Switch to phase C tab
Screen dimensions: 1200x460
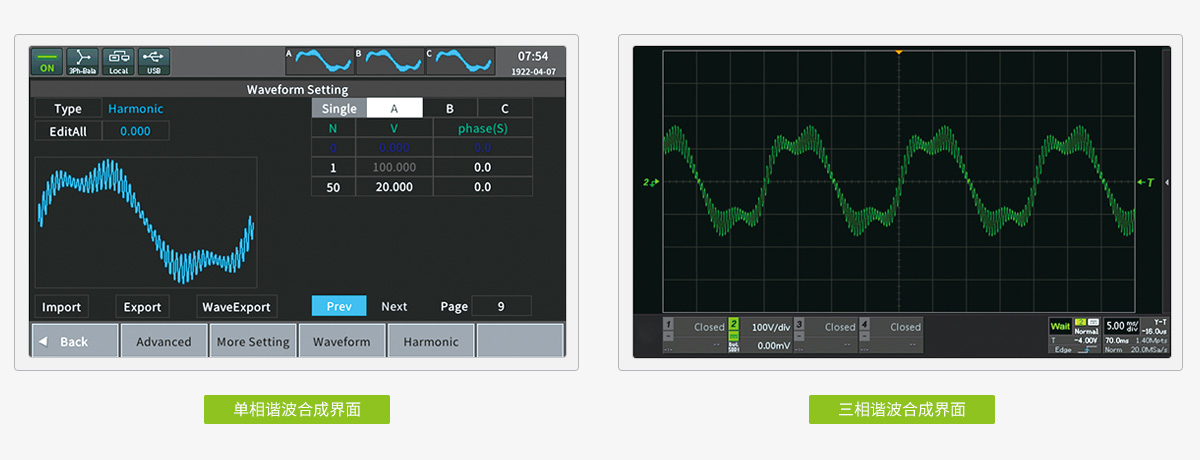[x=504, y=108]
